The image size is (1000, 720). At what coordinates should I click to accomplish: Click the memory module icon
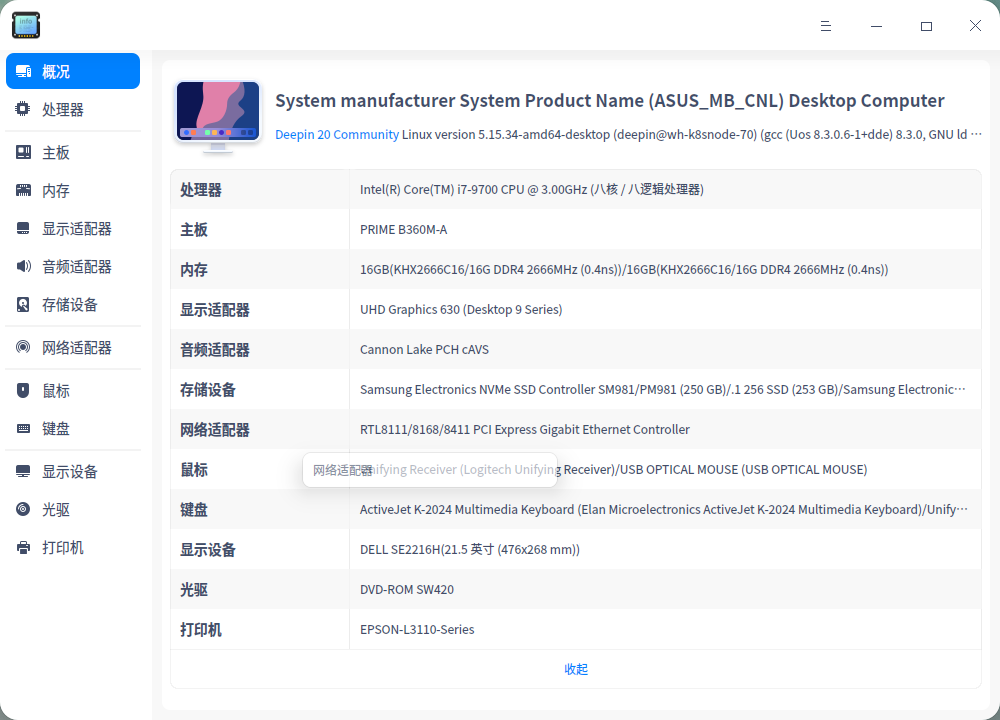point(24,190)
